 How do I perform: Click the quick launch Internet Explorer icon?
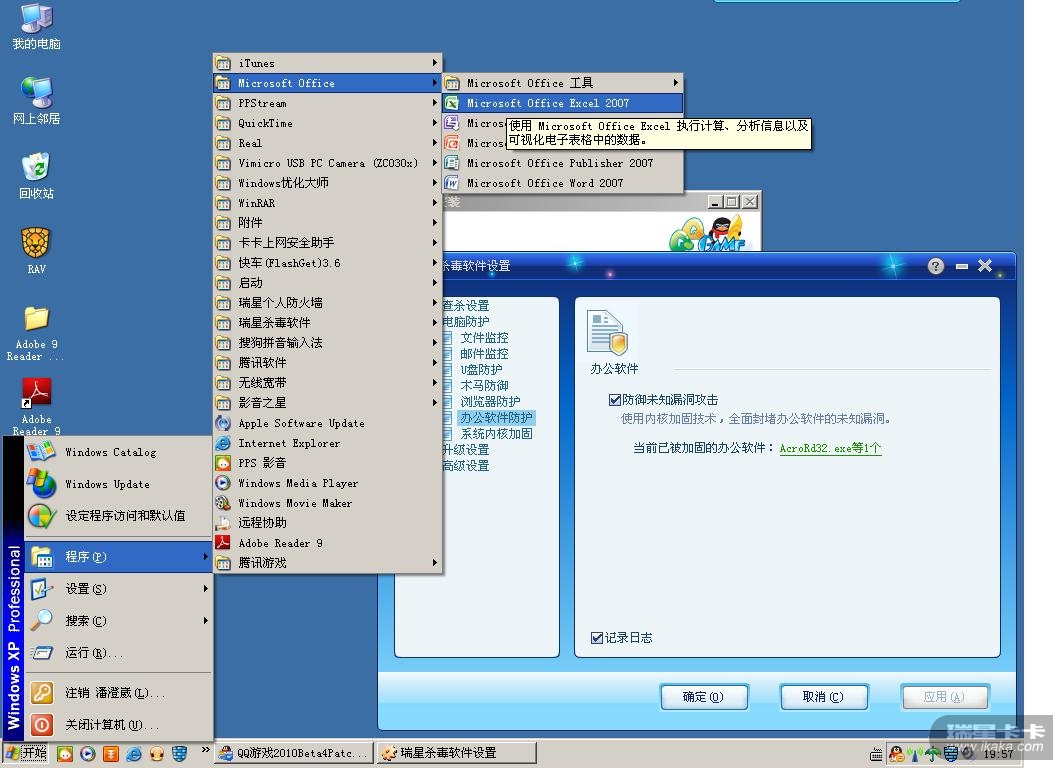click(134, 754)
